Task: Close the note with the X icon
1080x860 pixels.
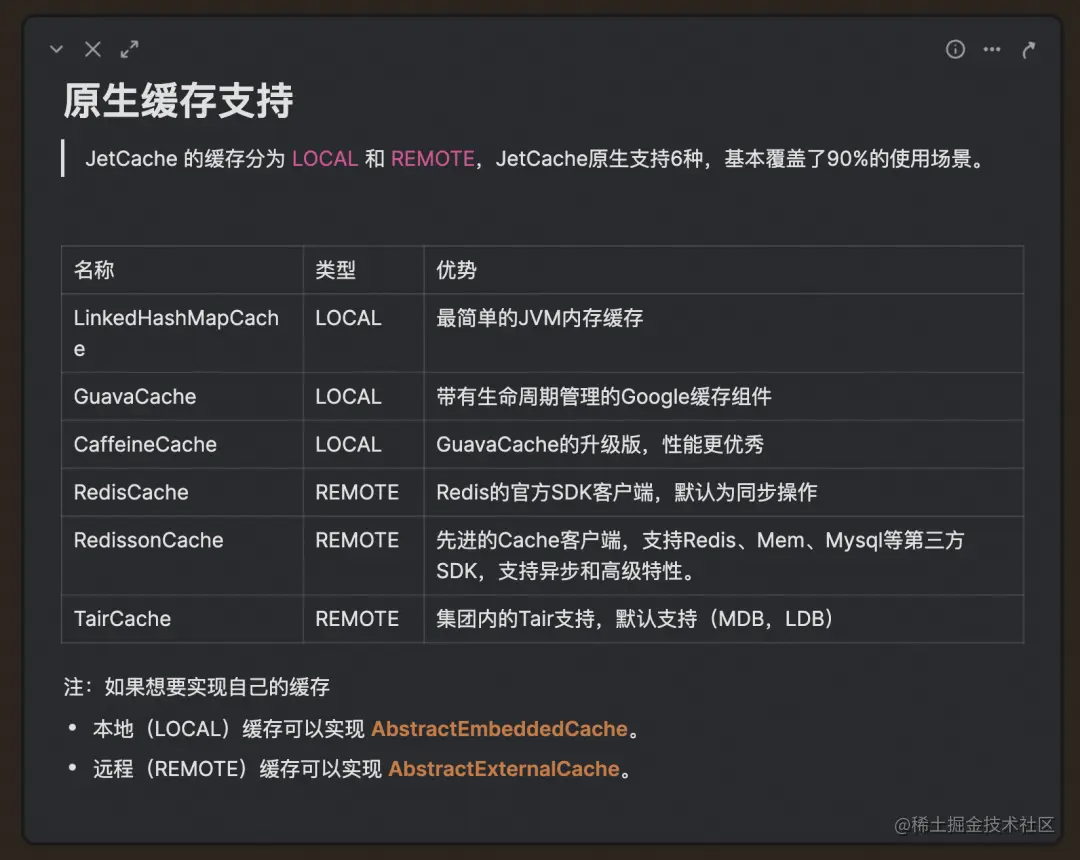Action: point(93,50)
